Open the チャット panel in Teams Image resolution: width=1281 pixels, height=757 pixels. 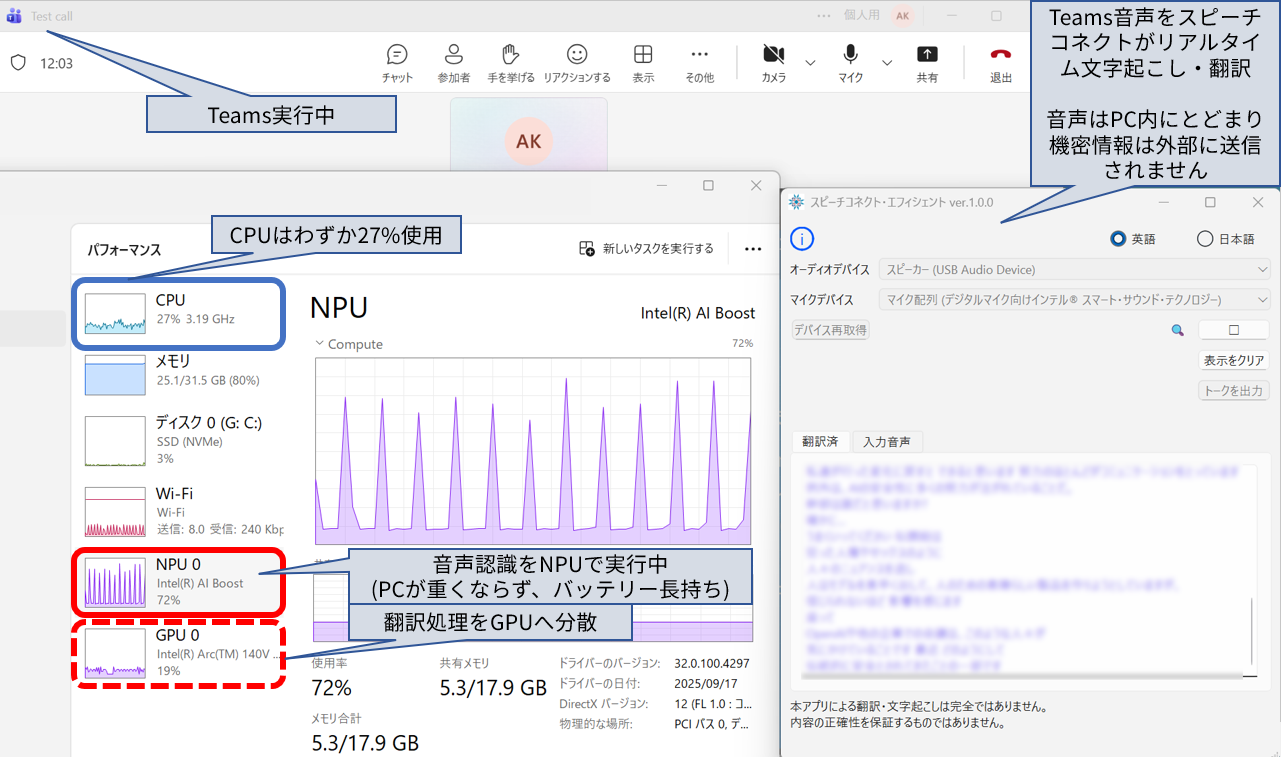pyautogui.click(x=396, y=62)
